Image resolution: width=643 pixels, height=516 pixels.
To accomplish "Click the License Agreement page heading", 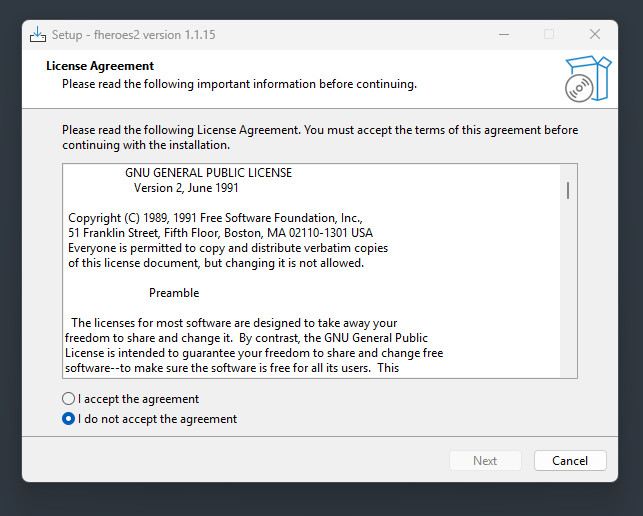I will [100, 66].
